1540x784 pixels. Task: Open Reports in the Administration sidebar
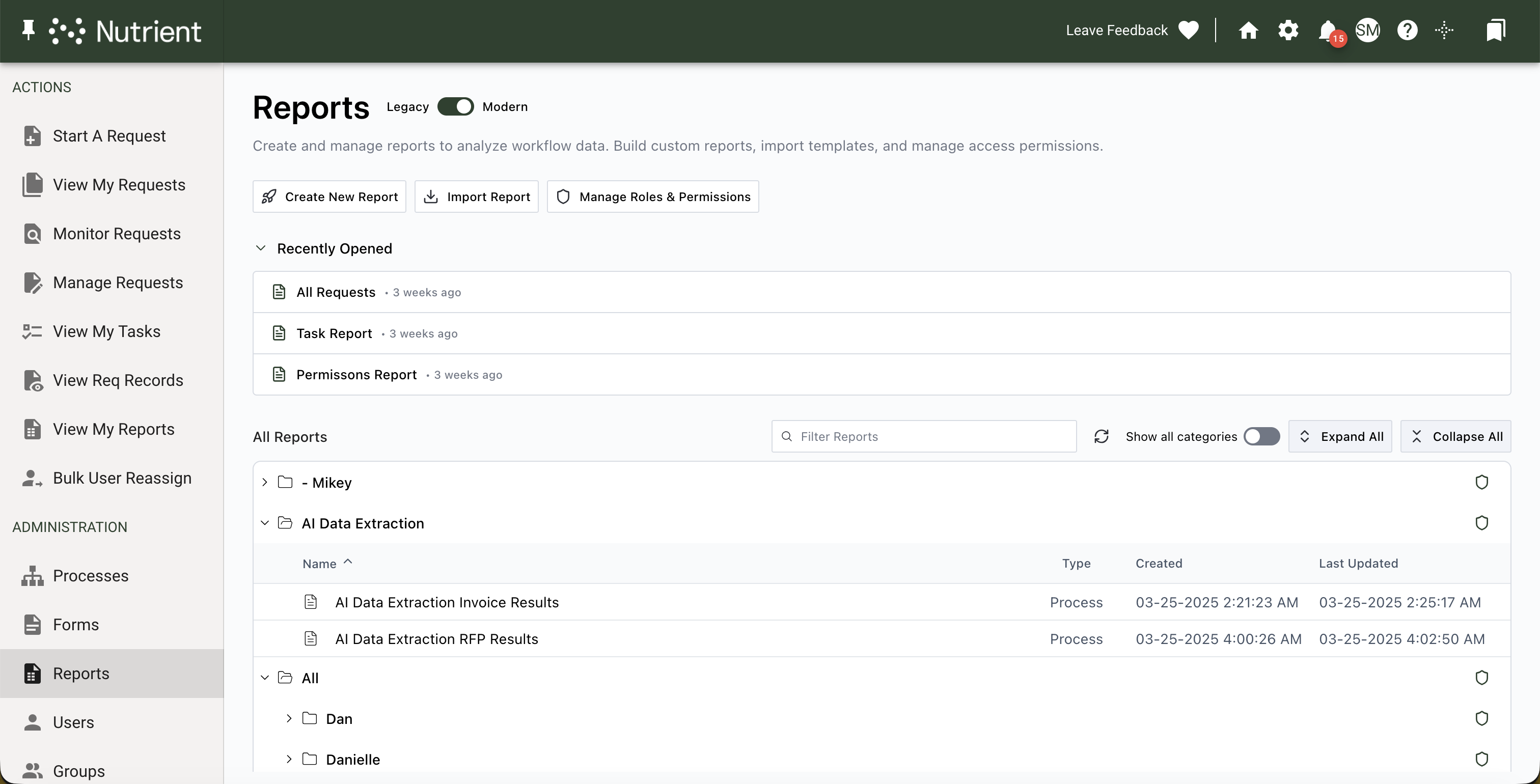click(x=79, y=674)
